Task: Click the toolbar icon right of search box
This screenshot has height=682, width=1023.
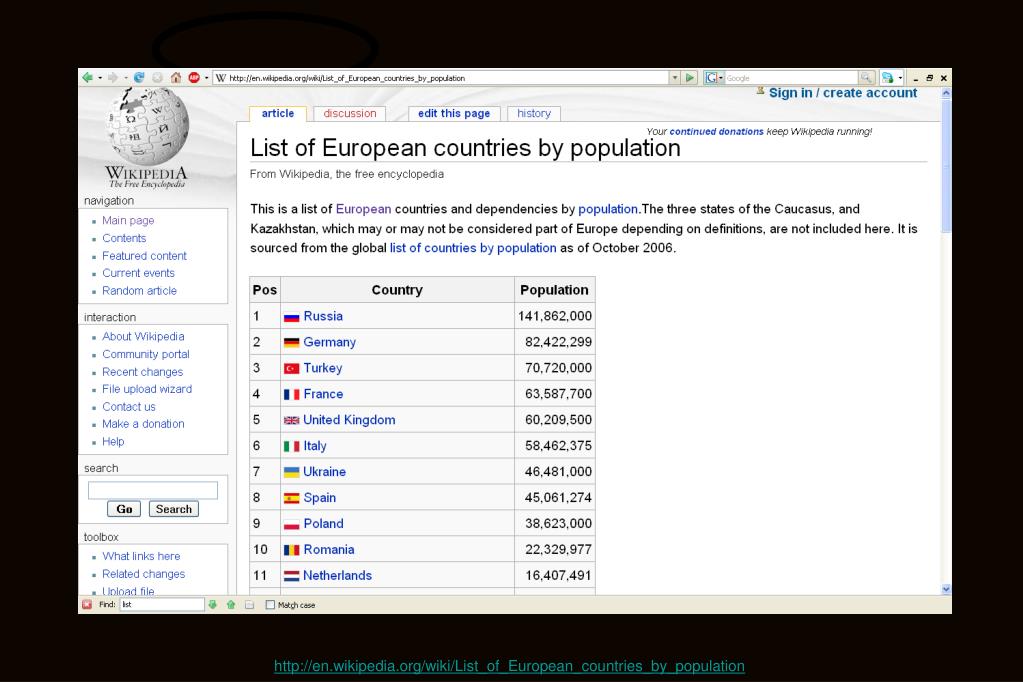Action: [887, 78]
